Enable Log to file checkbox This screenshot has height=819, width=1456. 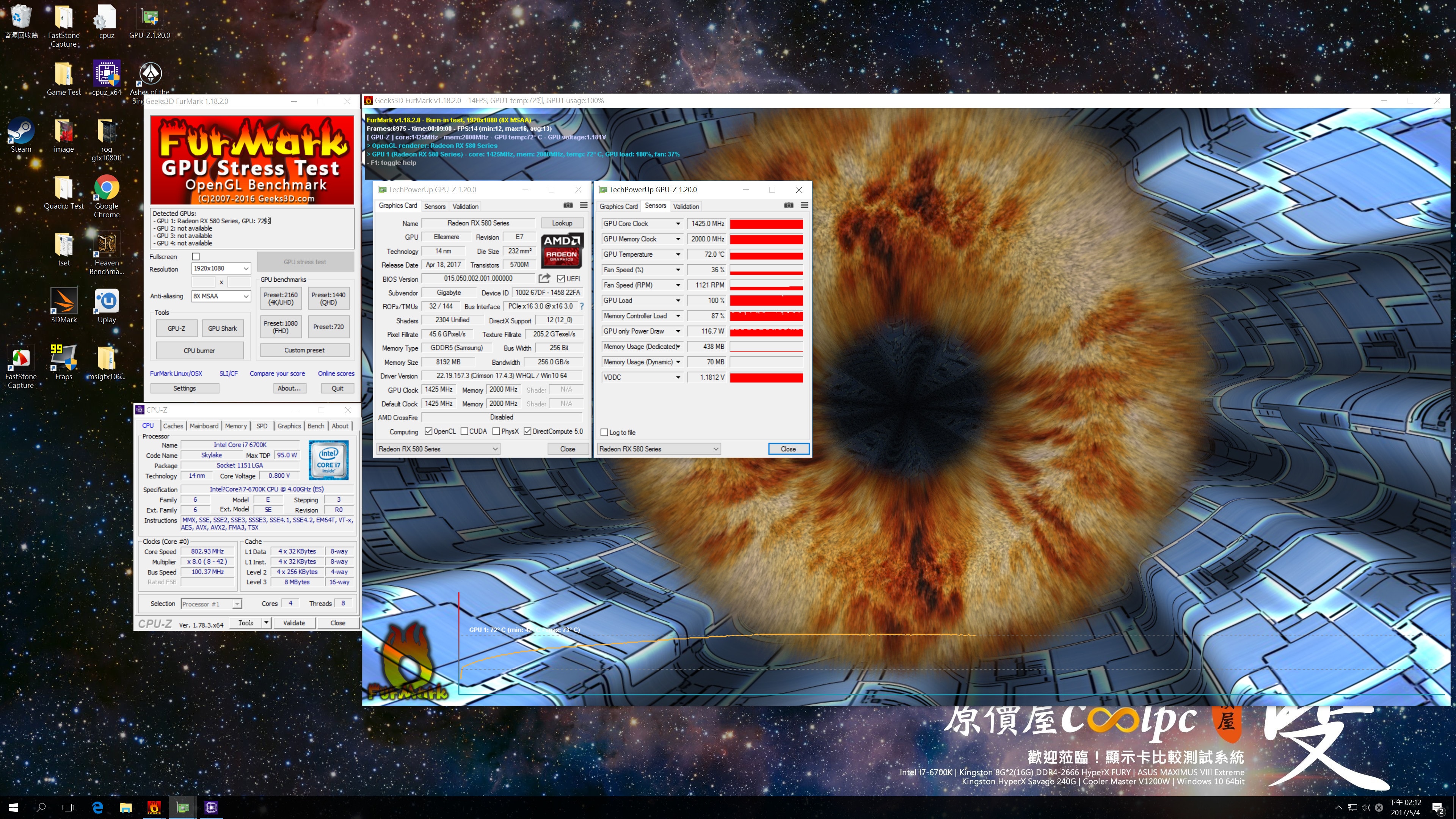pyautogui.click(x=604, y=432)
